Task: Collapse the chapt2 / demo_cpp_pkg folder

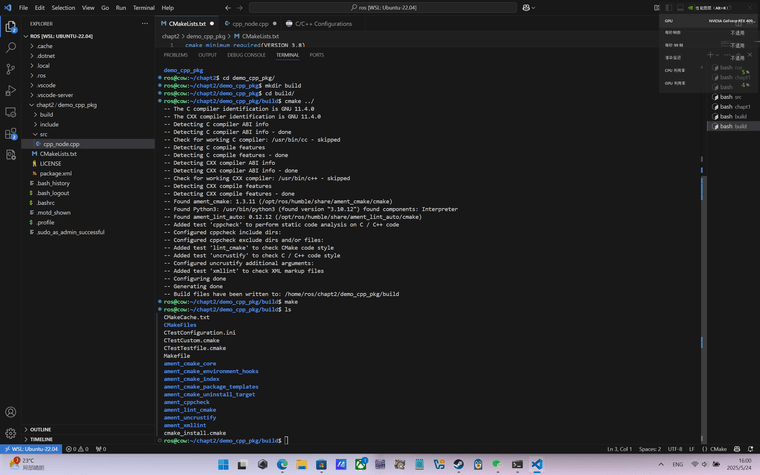Action: pos(88,105)
